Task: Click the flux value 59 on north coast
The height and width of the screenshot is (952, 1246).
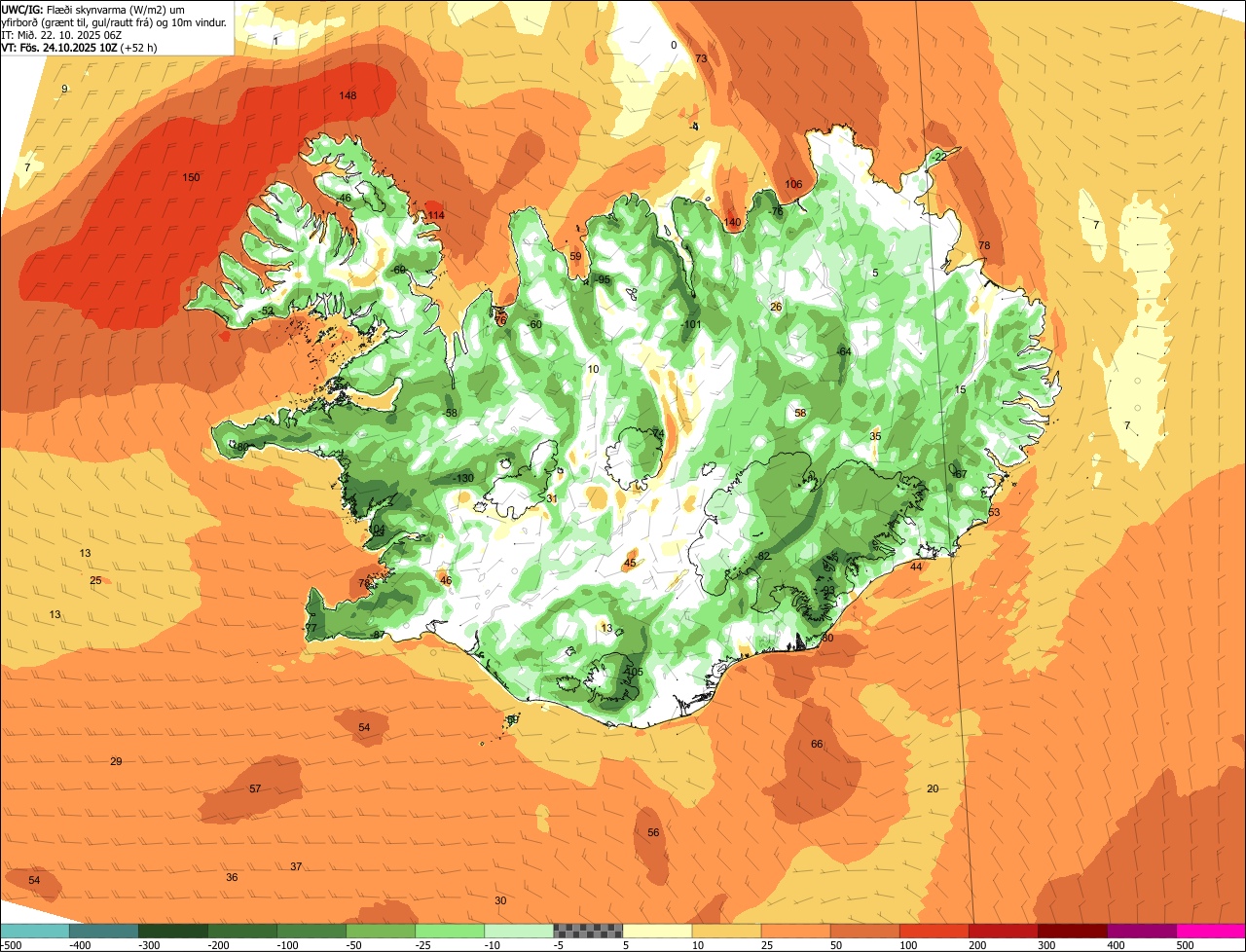Action: [575, 256]
